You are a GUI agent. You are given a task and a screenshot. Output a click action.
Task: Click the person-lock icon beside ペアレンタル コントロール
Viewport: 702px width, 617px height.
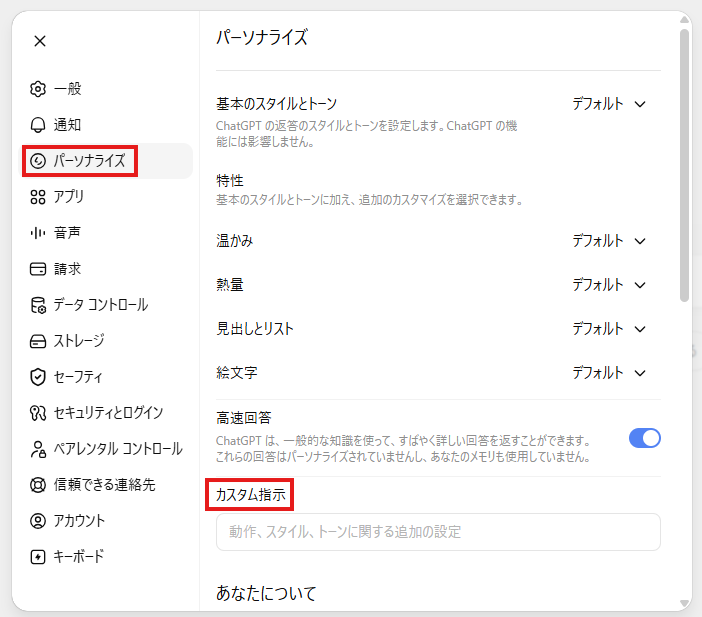pos(38,449)
